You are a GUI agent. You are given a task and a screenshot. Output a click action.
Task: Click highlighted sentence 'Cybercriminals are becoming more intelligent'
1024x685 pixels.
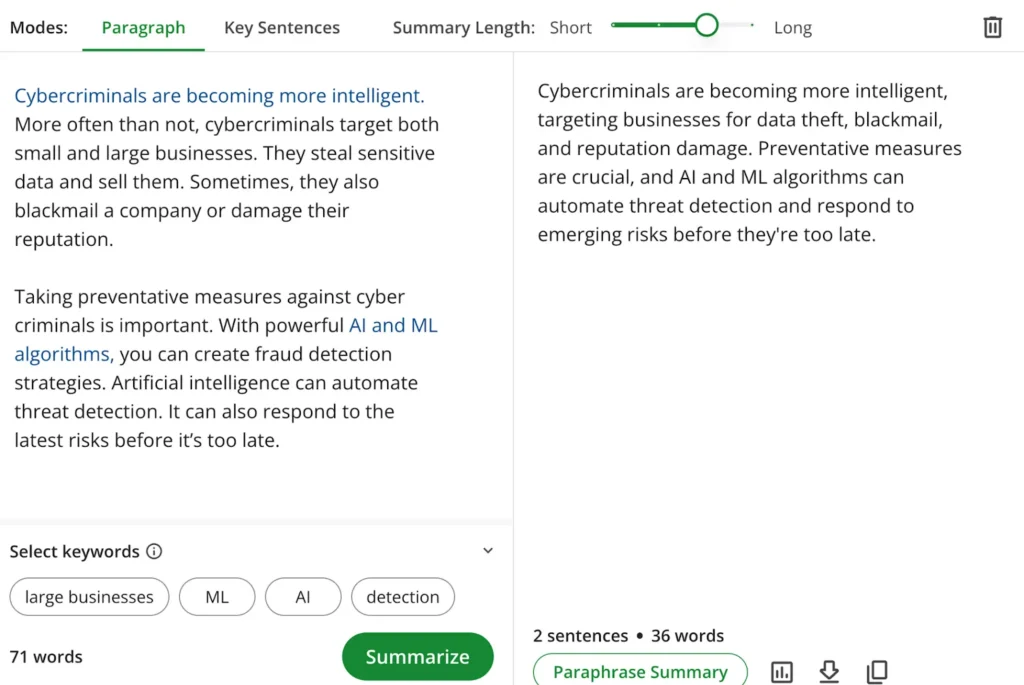click(x=219, y=95)
